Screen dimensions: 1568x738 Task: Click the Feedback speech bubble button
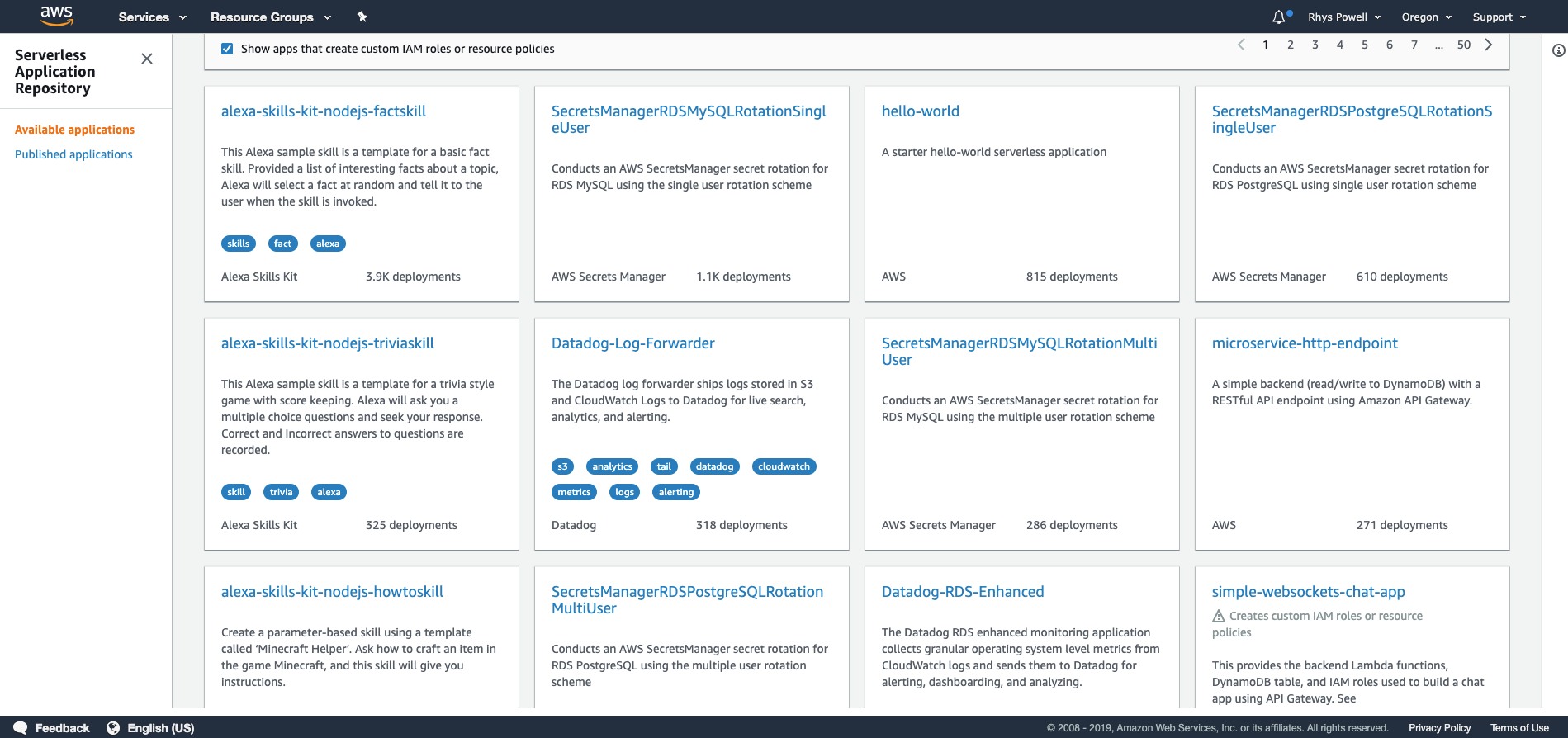coord(52,728)
